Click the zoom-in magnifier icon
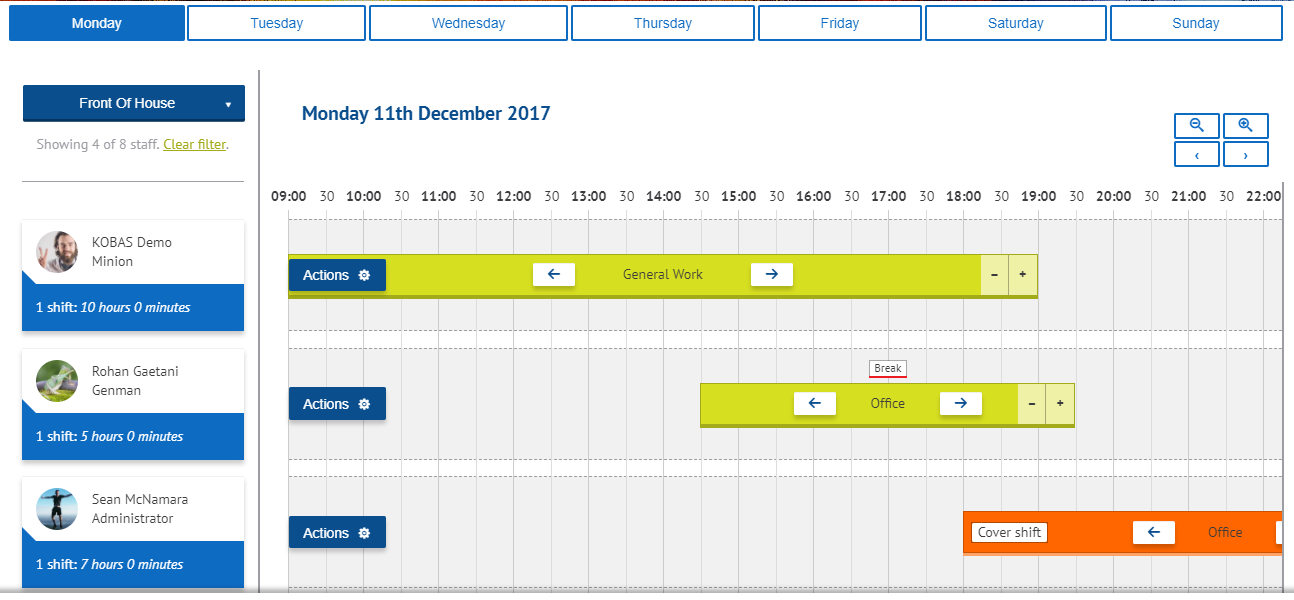1294x600 pixels. pyautogui.click(x=1245, y=125)
